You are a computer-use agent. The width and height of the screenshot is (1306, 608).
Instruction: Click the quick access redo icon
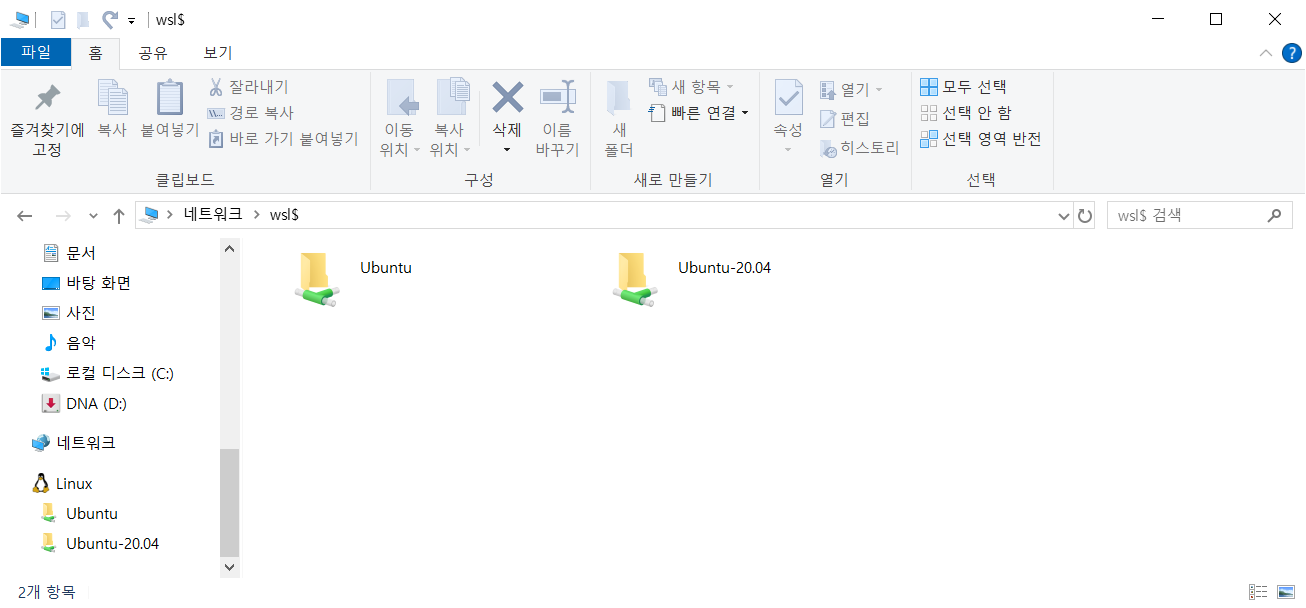(x=110, y=19)
